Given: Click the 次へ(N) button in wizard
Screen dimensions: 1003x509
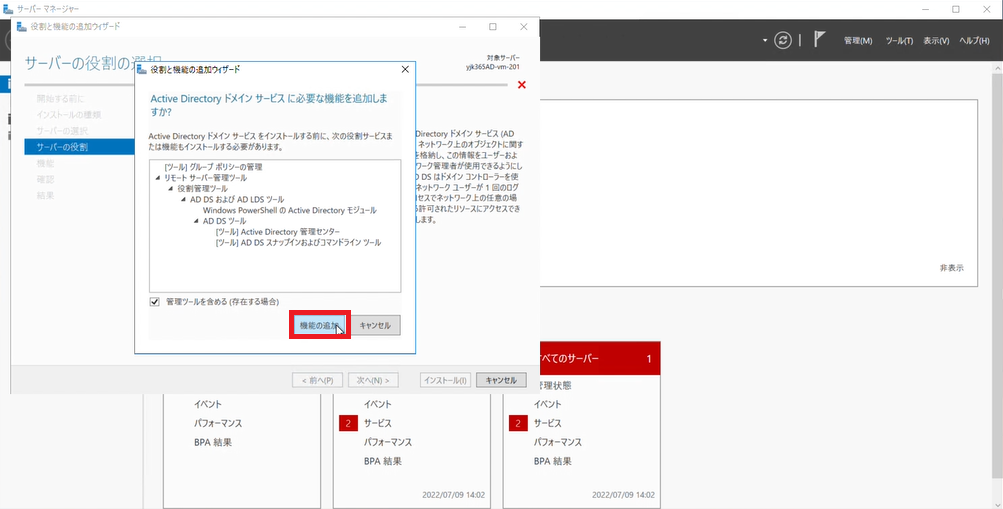Looking at the screenshot, I should coord(373,380).
